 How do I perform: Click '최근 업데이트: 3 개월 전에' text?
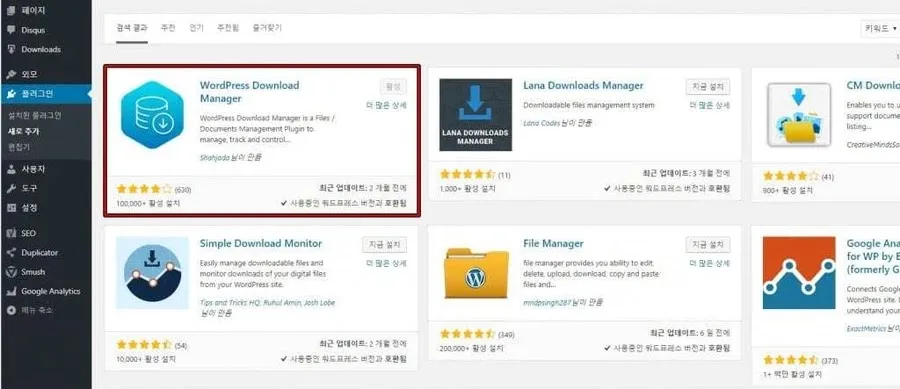(686, 173)
